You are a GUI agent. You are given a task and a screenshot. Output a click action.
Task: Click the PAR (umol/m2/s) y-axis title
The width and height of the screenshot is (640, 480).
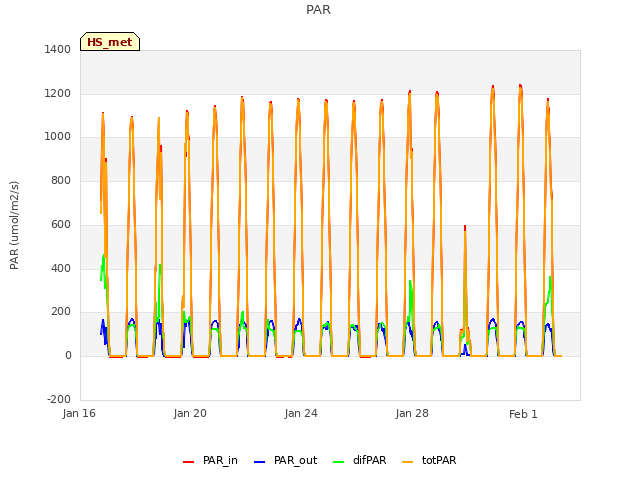tap(14, 225)
